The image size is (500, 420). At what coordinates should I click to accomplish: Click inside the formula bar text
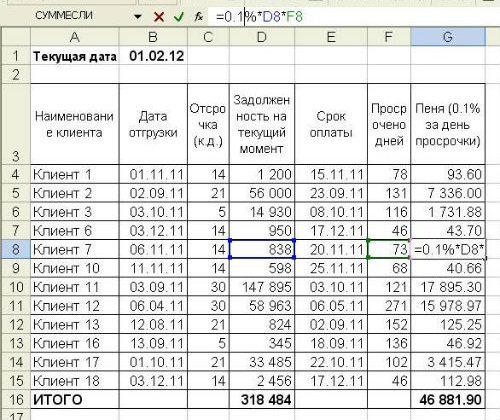click(353, 16)
